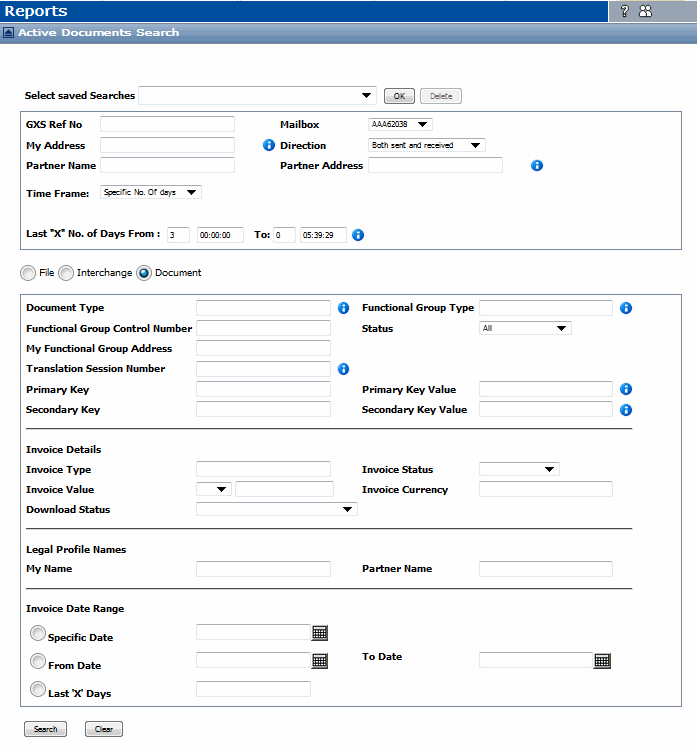
Task: Collapse the Active Documents Search panel
Action: (9, 33)
